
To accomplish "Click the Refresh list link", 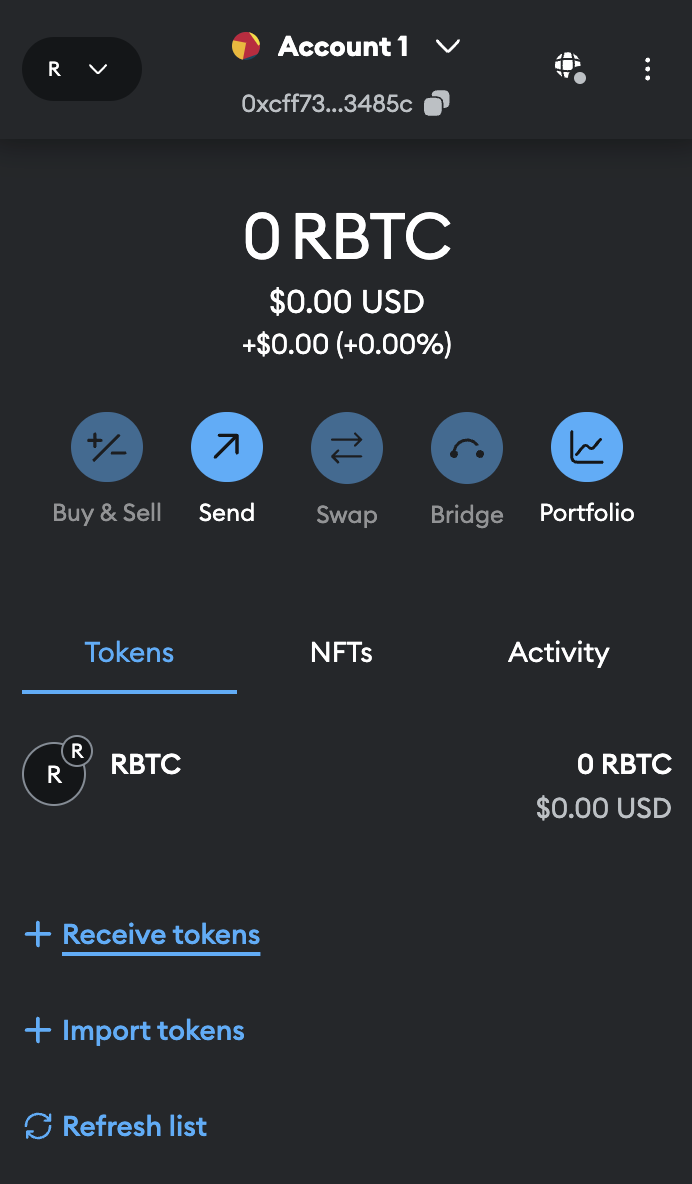I will [134, 1126].
